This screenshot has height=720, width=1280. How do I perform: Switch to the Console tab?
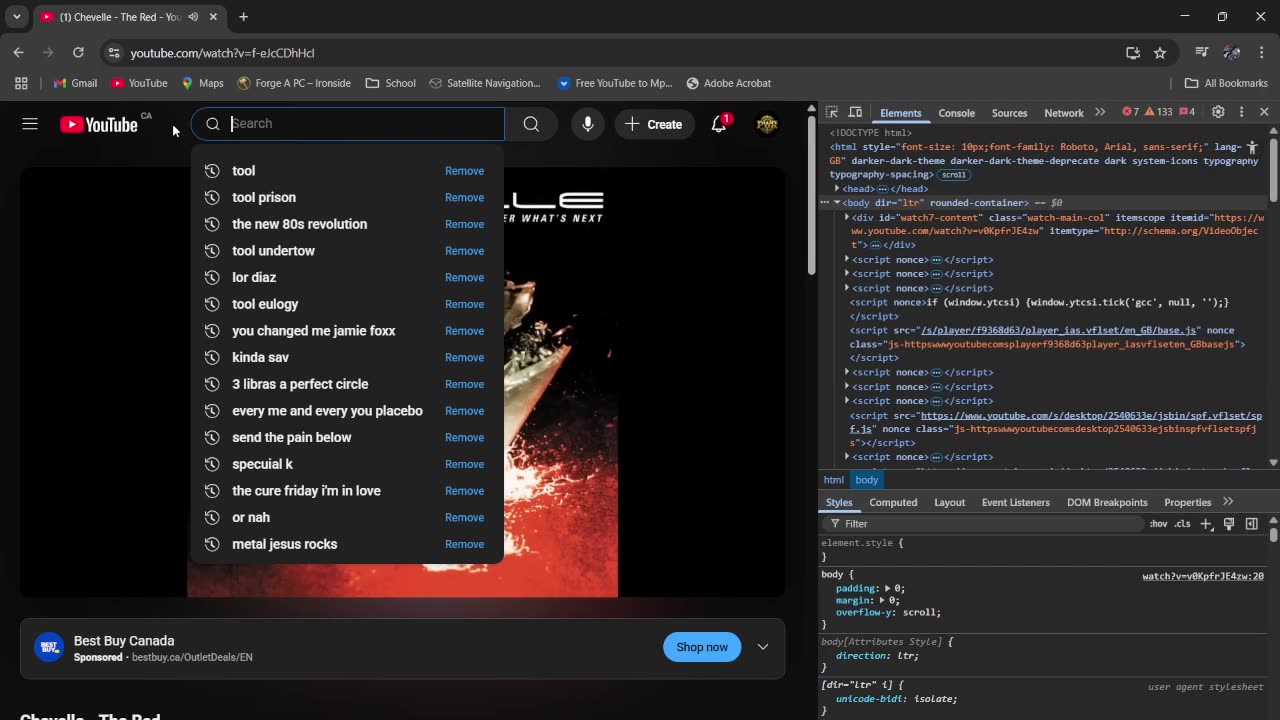[x=956, y=113]
